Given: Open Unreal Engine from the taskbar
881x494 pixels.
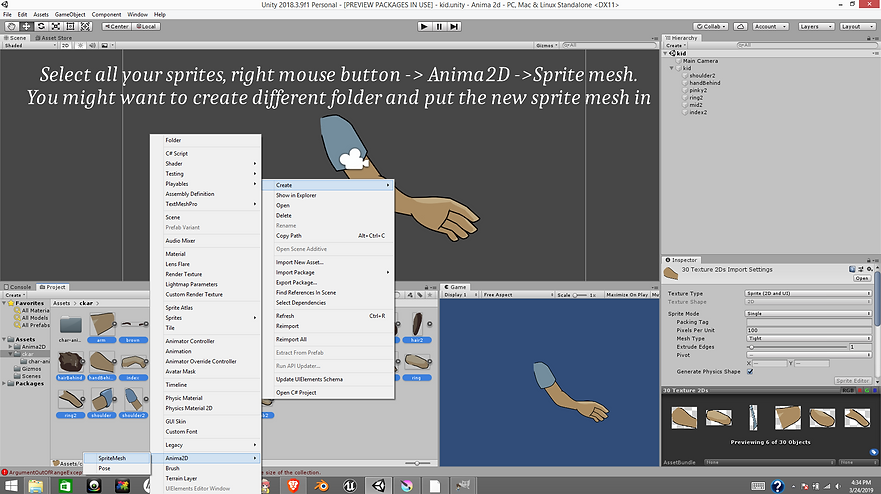Looking at the screenshot, I should 349,486.
